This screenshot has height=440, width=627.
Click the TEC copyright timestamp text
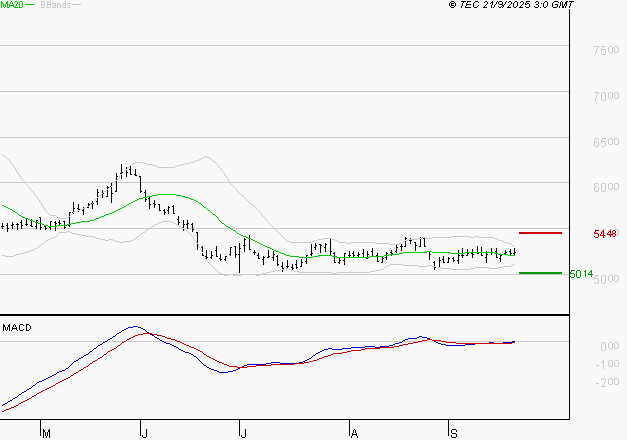tap(511, 6)
